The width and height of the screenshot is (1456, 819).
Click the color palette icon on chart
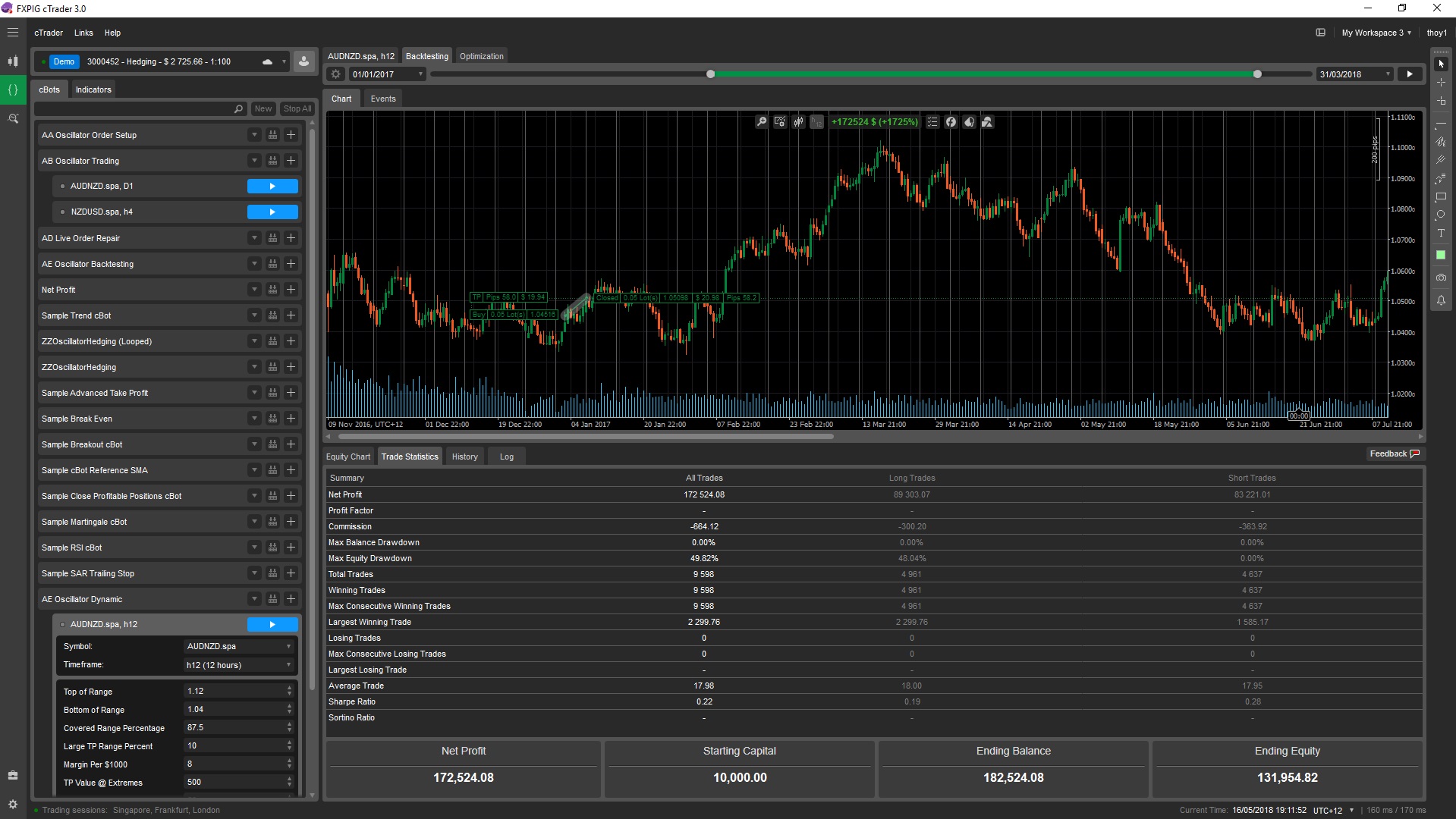point(969,122)
